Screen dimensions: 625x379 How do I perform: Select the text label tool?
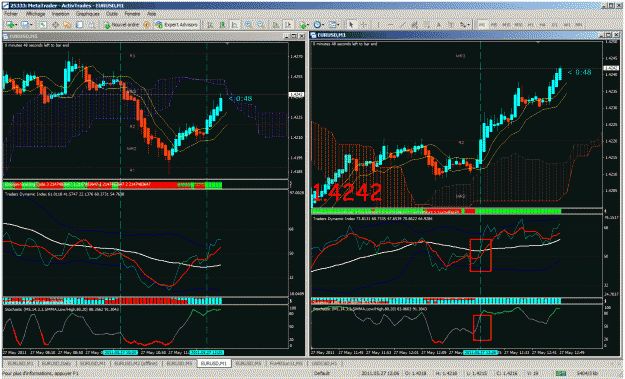(451, 25)
